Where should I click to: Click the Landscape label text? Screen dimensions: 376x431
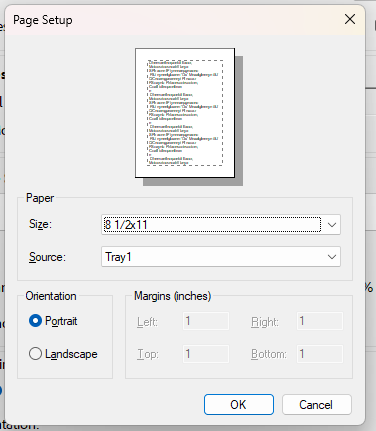pos(71,354)
